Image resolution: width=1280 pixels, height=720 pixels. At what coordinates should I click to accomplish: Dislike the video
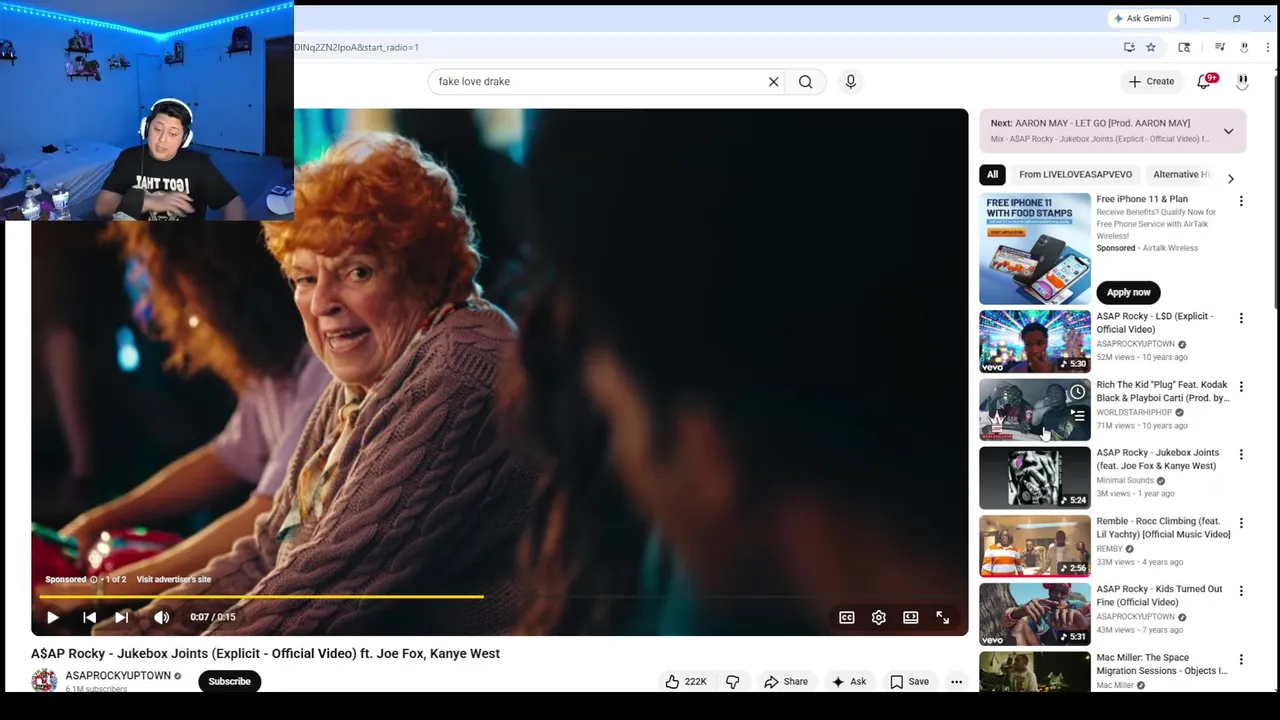click(732, 681)
